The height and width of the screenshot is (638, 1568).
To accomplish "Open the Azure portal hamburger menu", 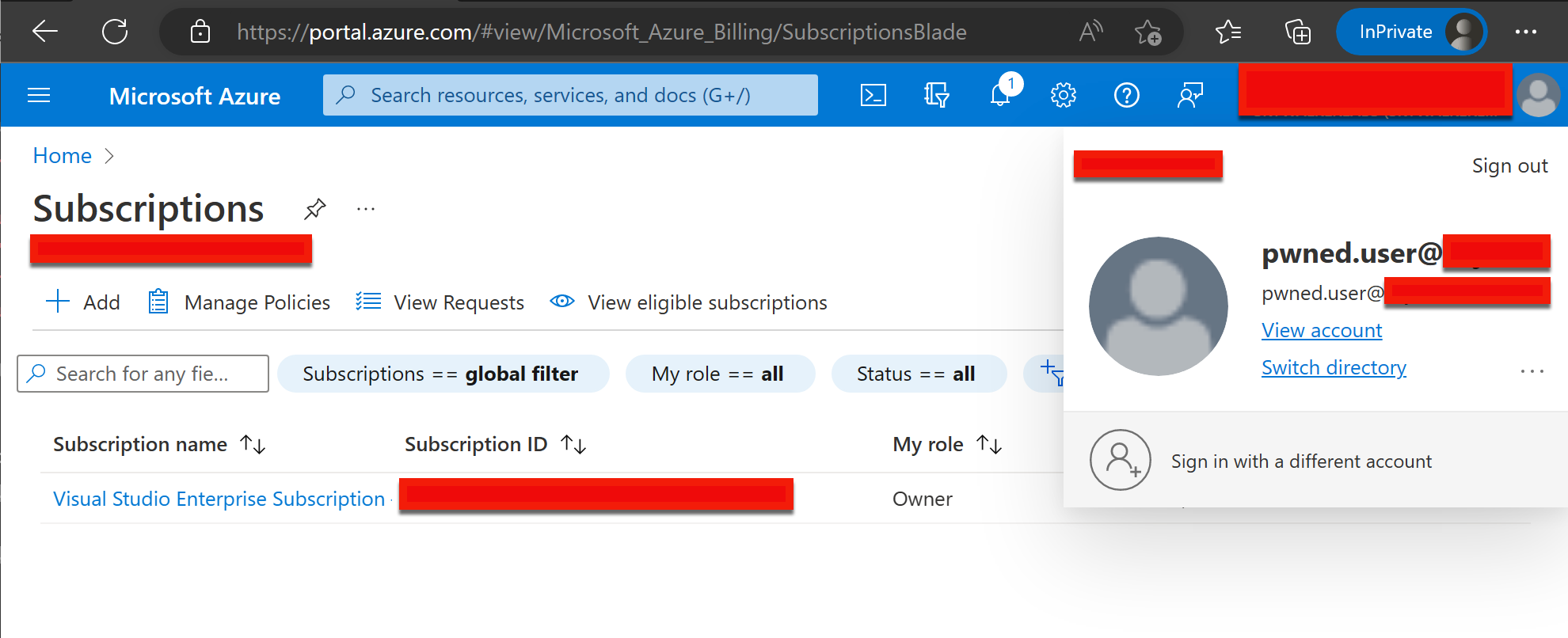I will coord(39,96).
